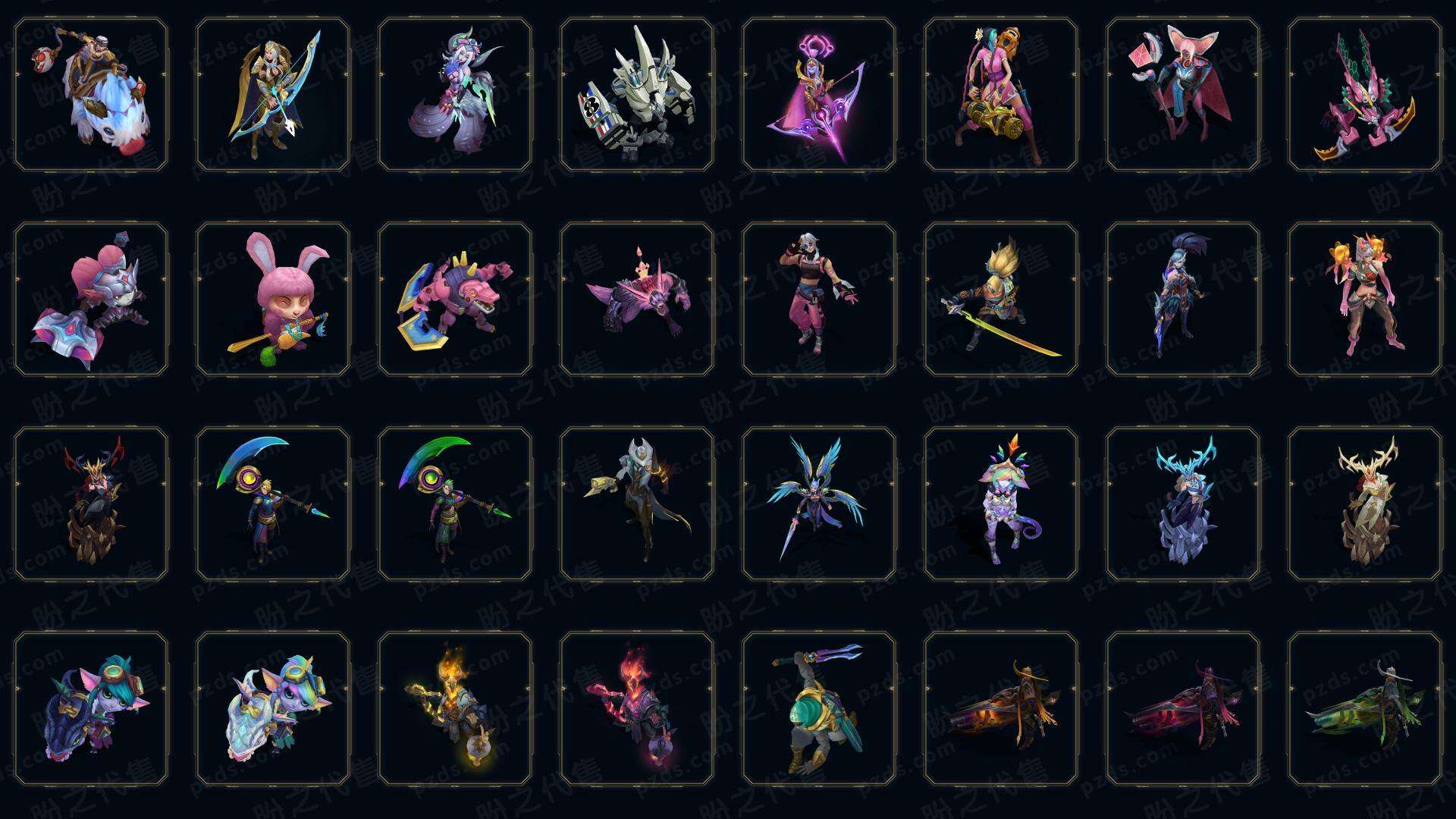Viewport: 1456px width, 819px height.
Task: Click the dark red horned witch skin
Action: coord(91,504)
